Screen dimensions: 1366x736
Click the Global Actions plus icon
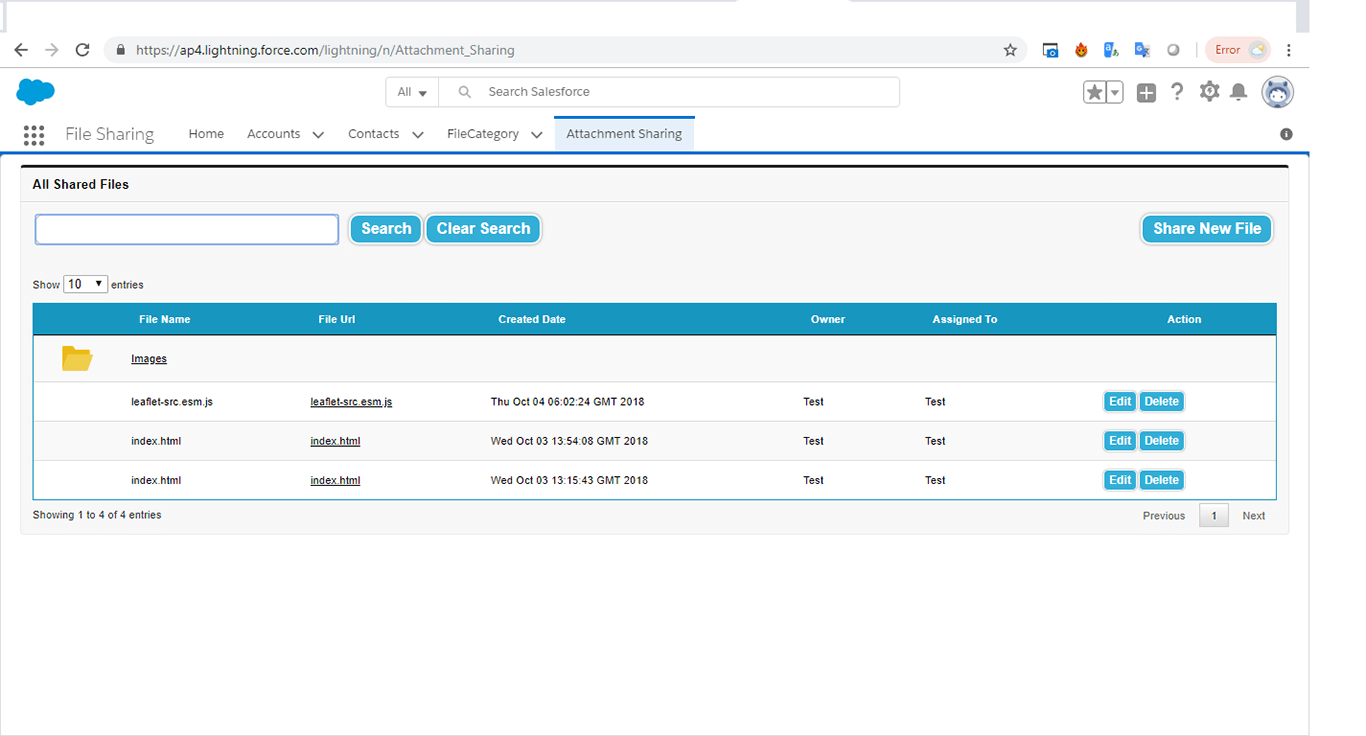pos(1146,92)
